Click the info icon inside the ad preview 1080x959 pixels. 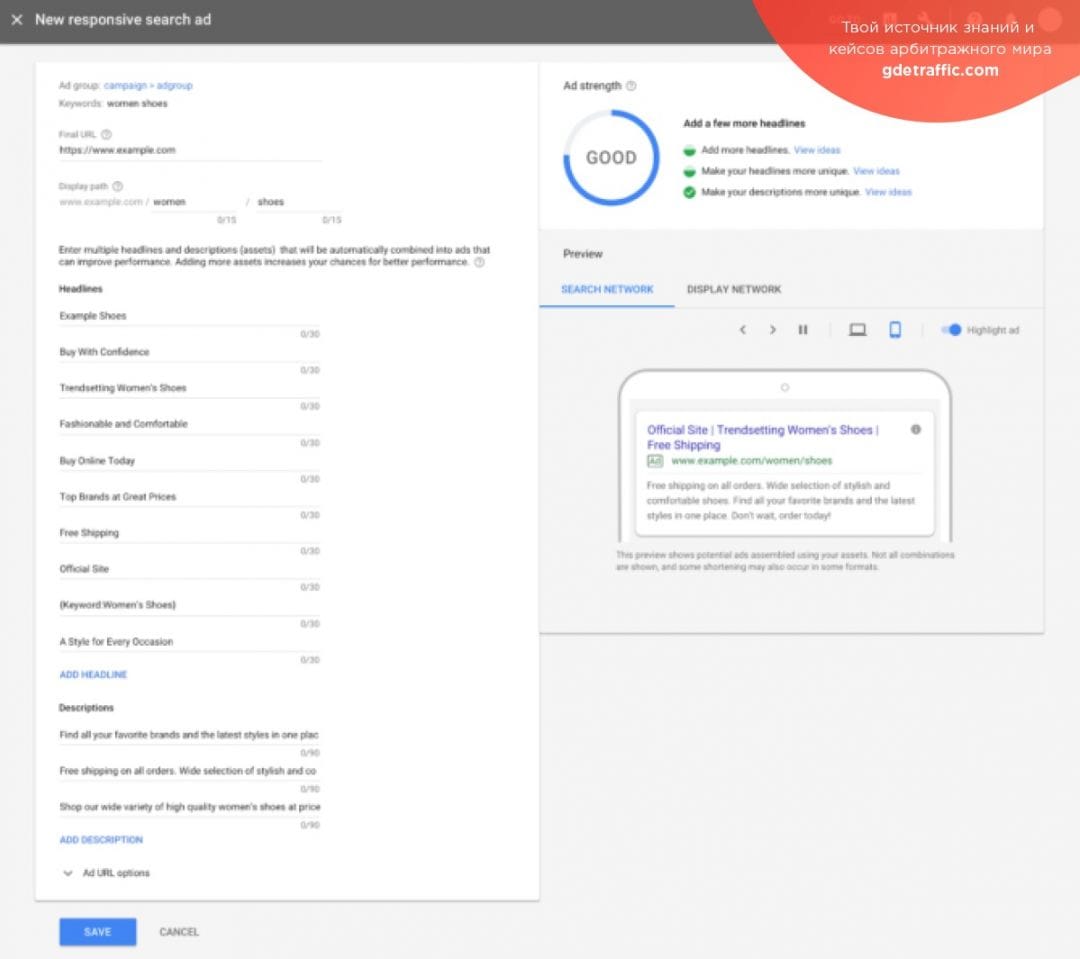(x=915, y=429)
